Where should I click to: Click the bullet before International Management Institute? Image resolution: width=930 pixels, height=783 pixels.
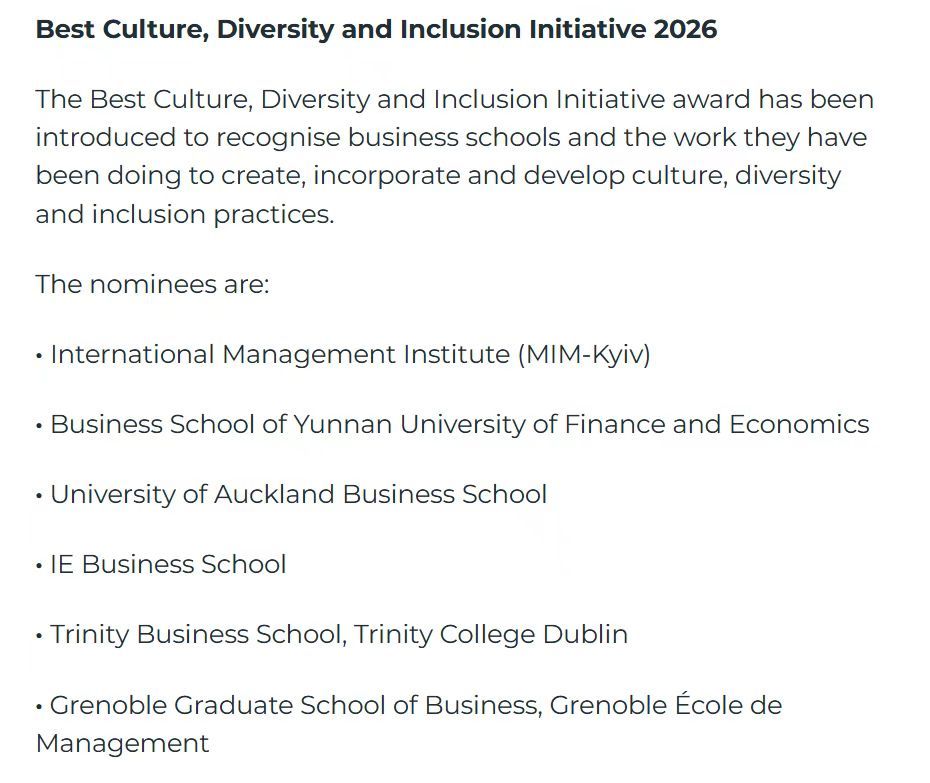(39, 356)
